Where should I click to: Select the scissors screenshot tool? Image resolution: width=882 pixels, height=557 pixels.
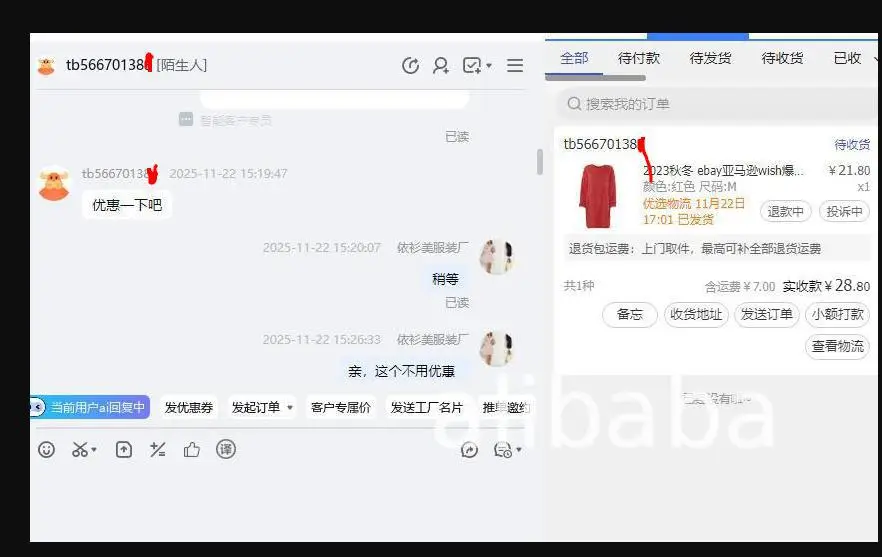tap(80, 450)
